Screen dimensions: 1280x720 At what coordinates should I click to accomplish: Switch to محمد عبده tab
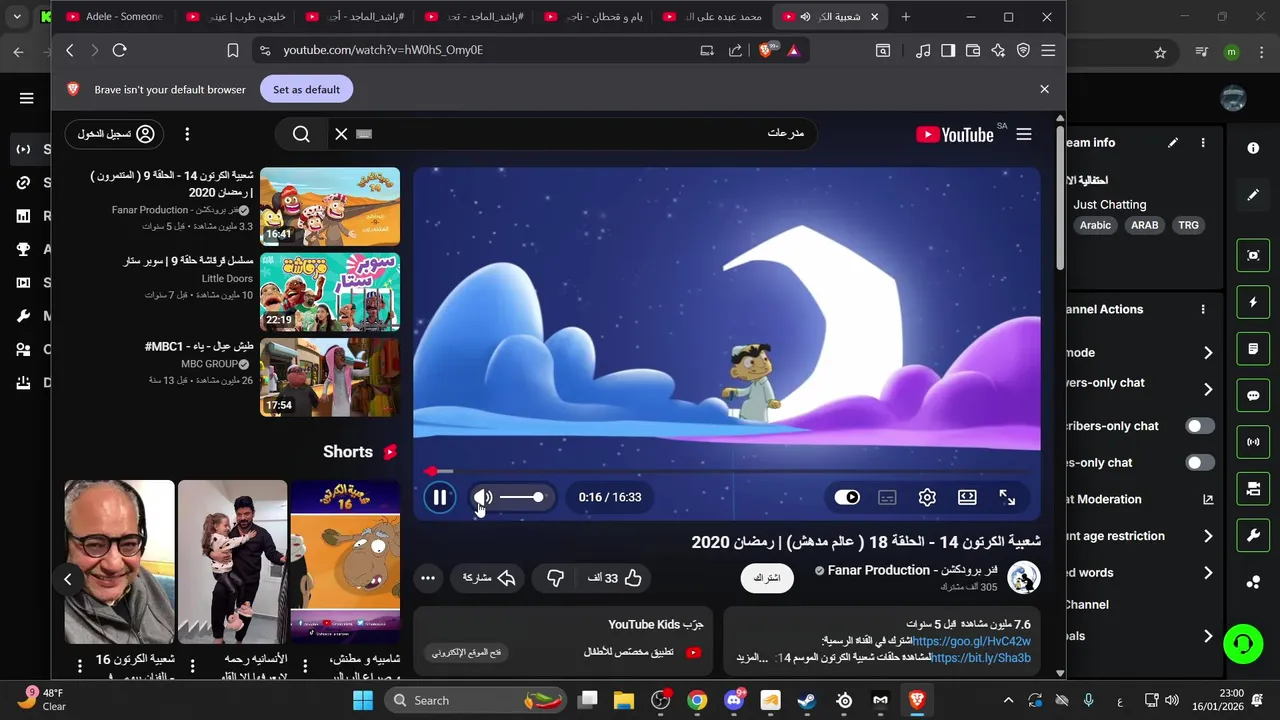[712, 17]
